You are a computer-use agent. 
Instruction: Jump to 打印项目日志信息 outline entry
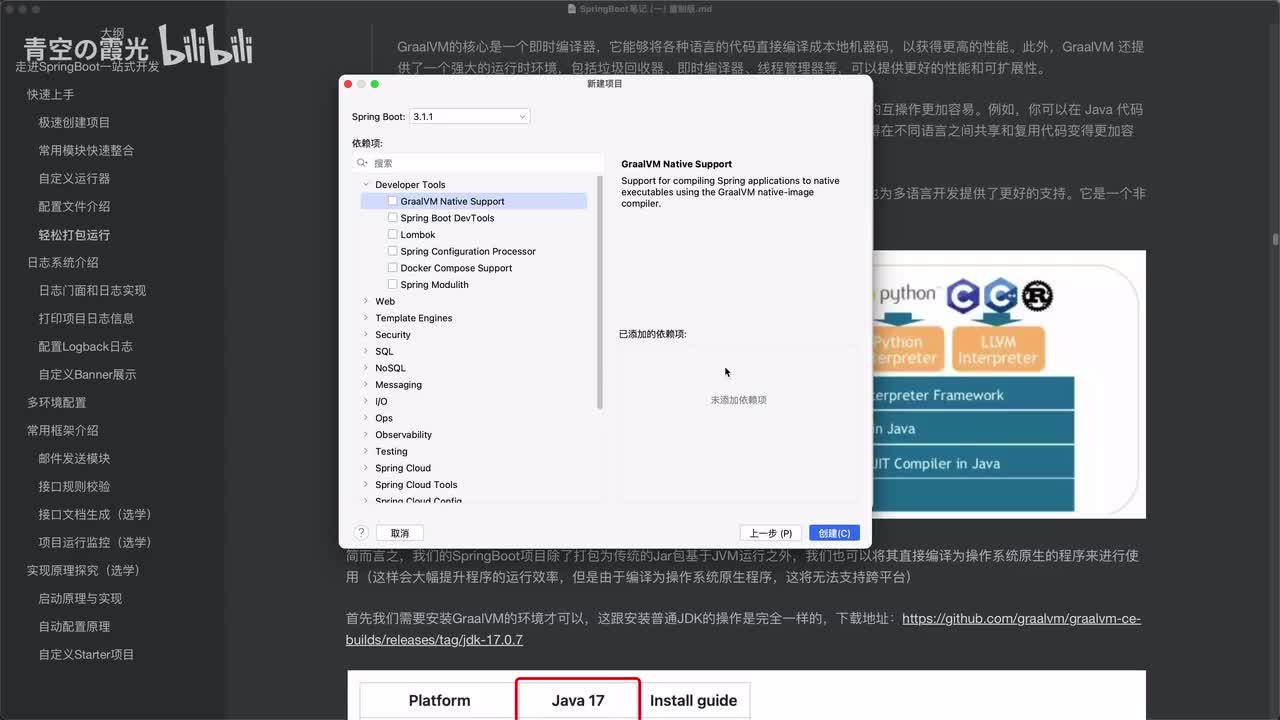(x=86, y=318)
